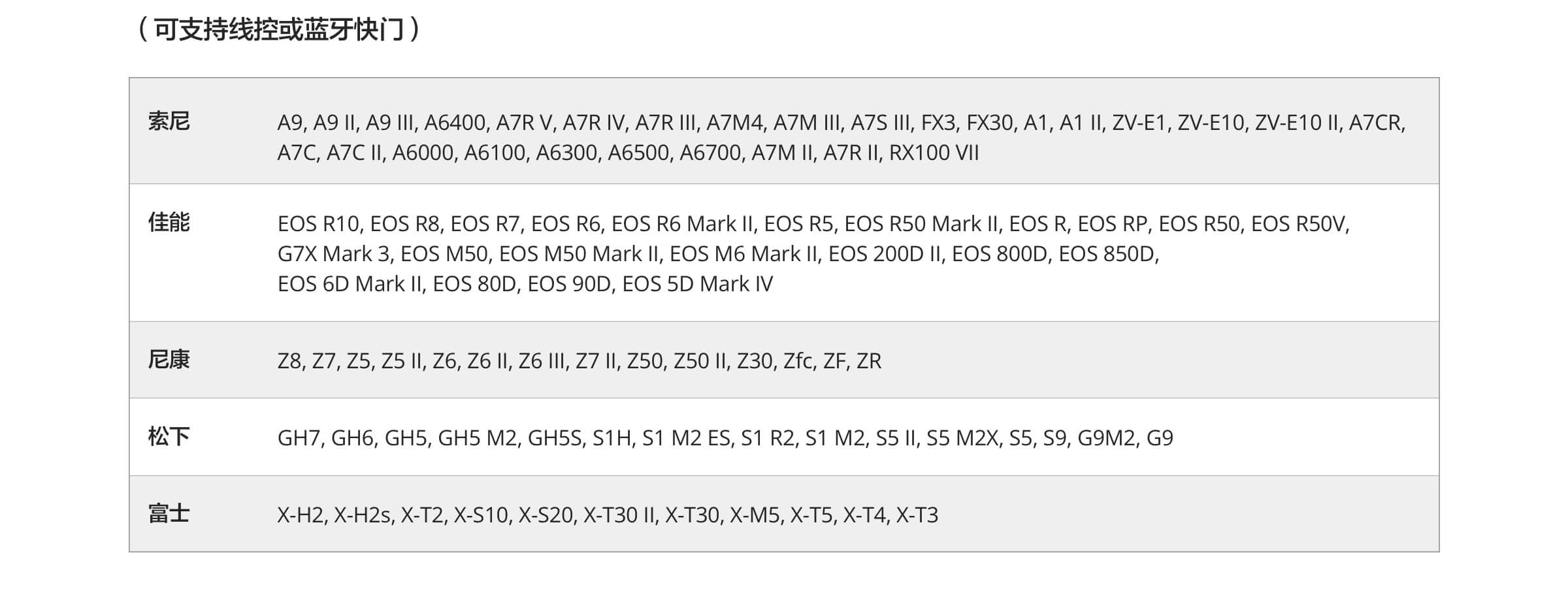
Task: Click the FX30 model in Sony row
Action: [989, 123]
